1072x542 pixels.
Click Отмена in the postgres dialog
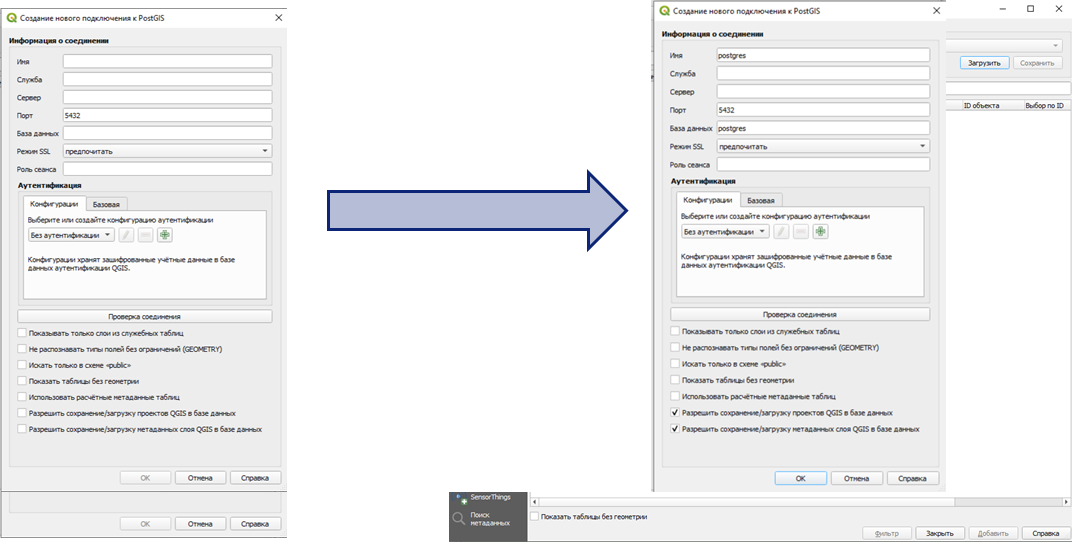tap(856, 478)
